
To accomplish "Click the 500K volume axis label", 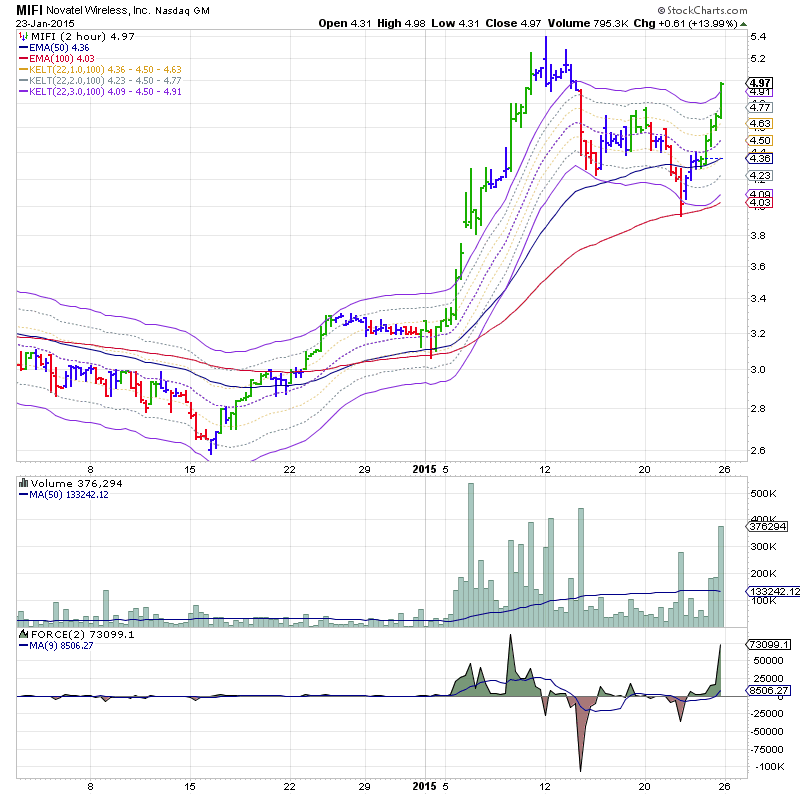I will [x=763, y=493].
